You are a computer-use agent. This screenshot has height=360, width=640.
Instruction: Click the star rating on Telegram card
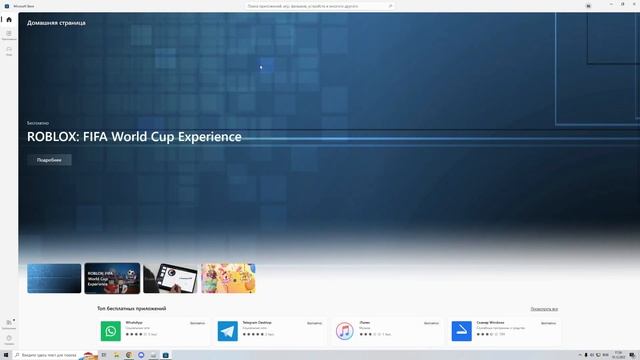253,334
